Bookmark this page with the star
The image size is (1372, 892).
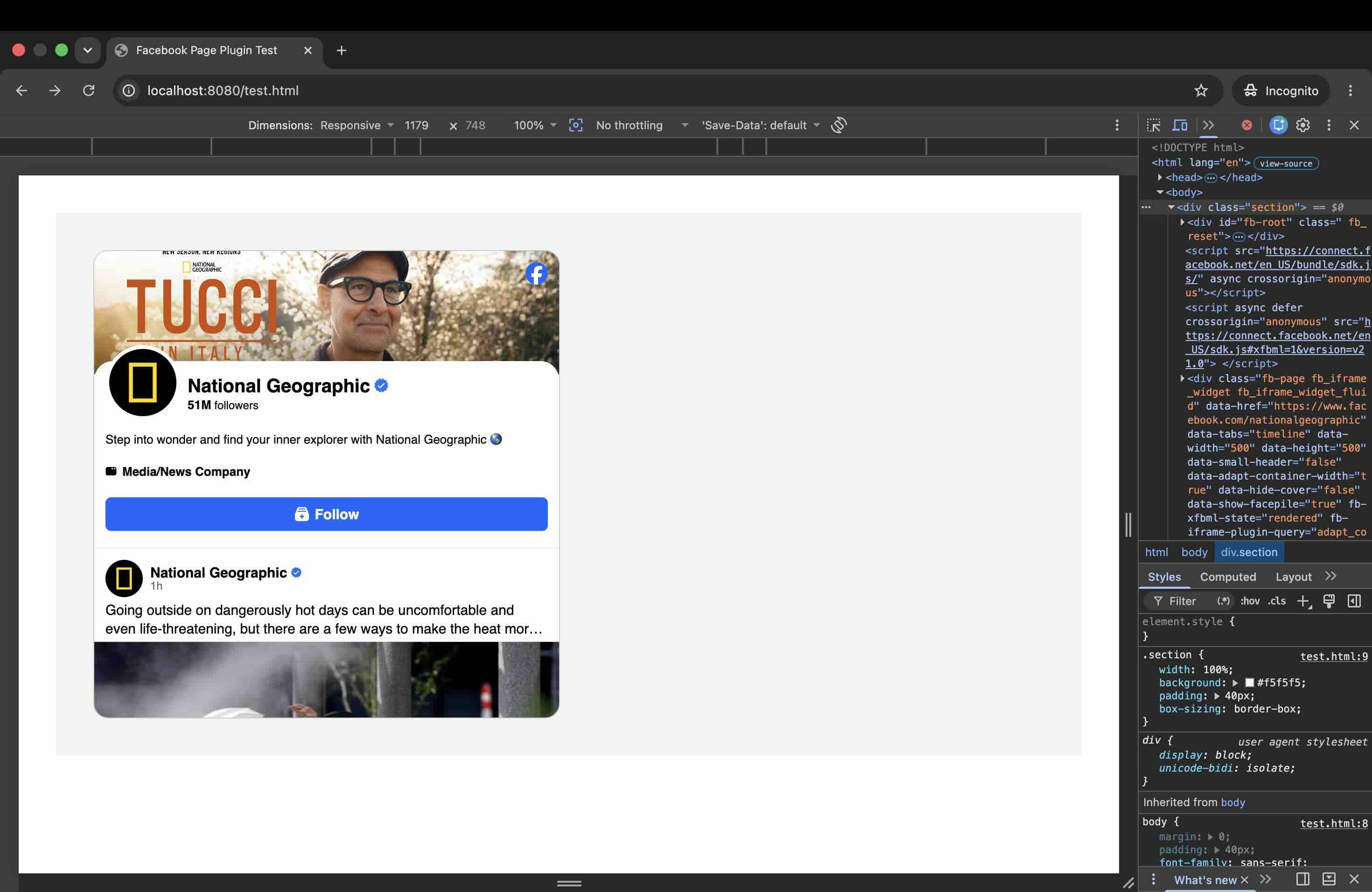pos(1201,91)
